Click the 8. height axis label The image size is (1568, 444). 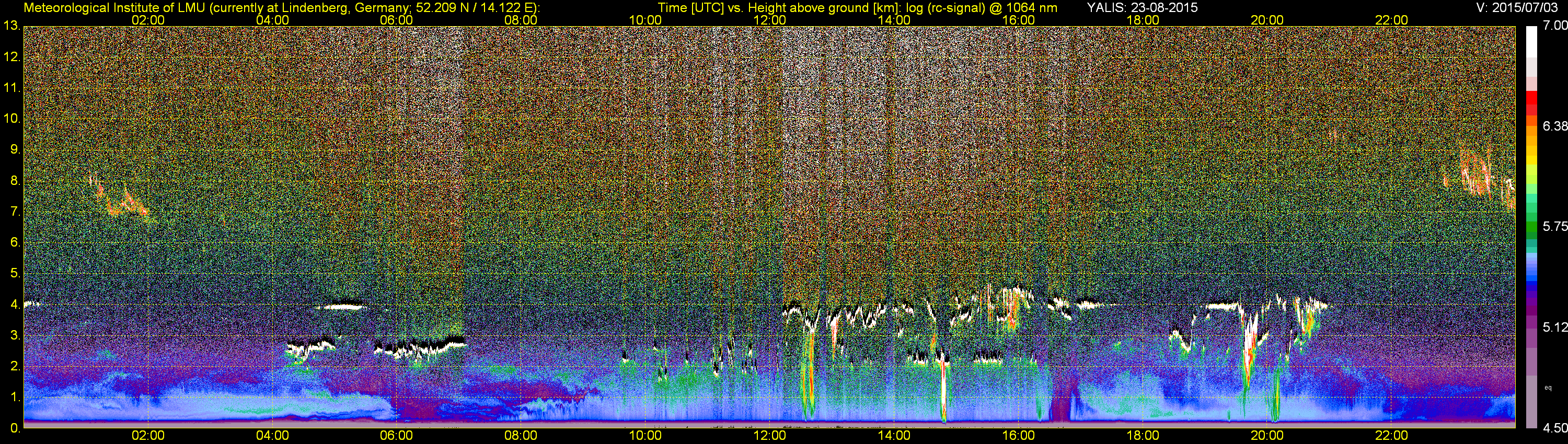[15, 181]
